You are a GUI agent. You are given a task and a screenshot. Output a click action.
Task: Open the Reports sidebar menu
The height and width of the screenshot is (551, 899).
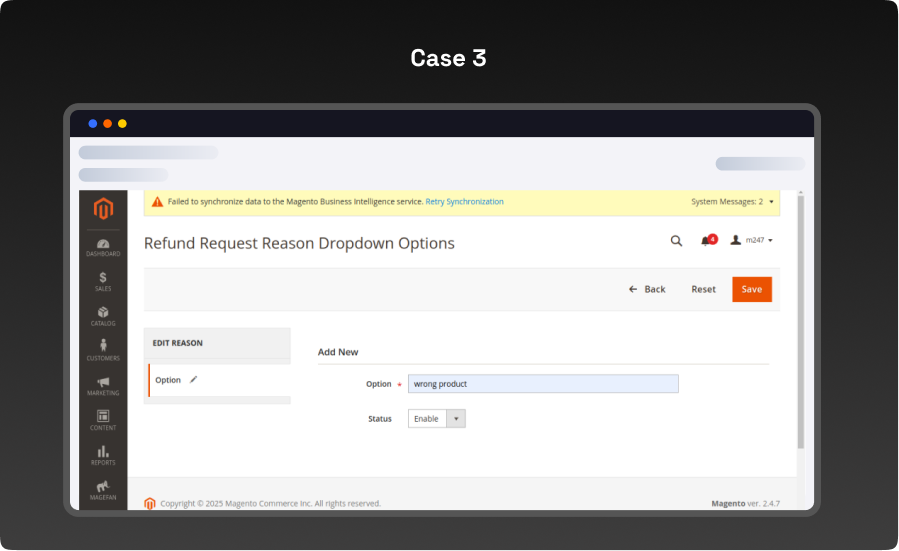tap(103, 455)
